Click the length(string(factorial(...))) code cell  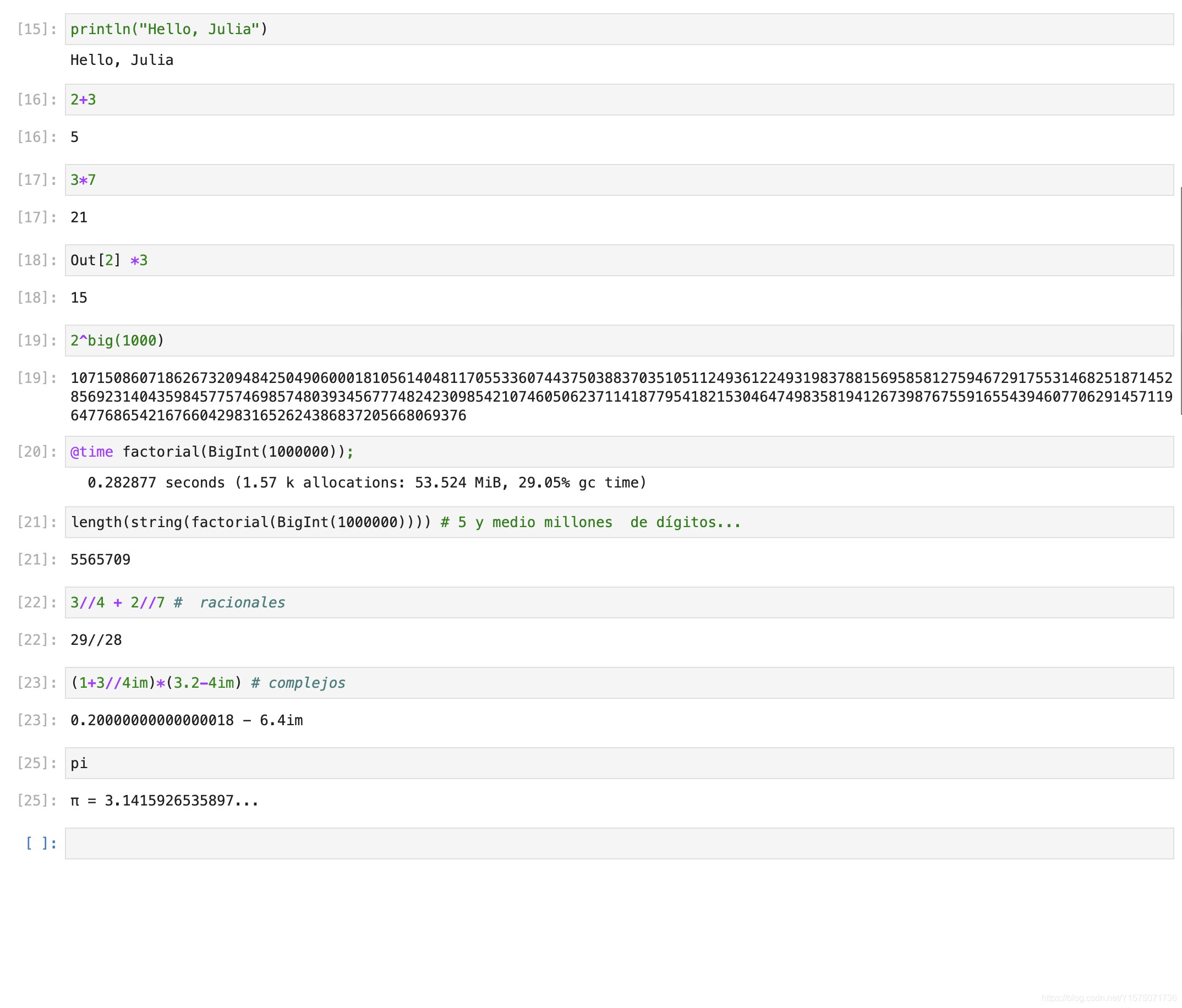[619, 523]
